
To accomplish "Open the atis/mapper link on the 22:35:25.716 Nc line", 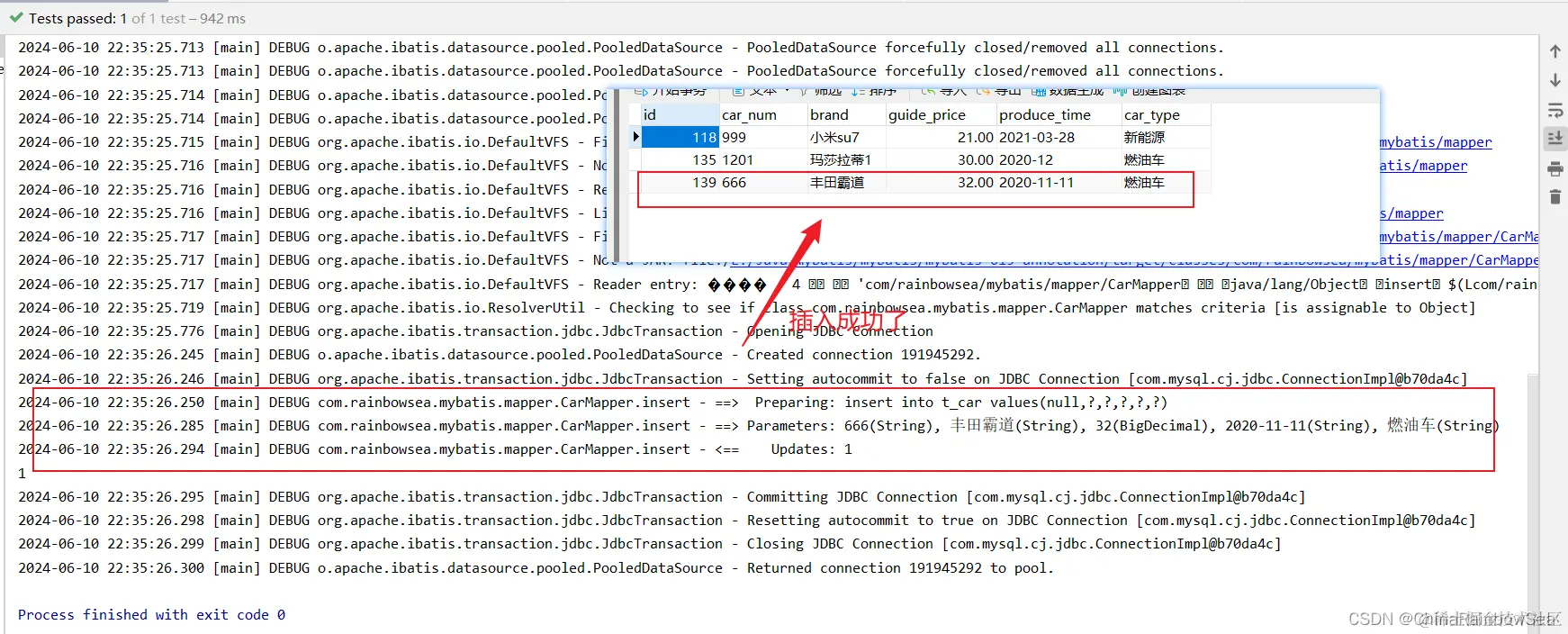I will (1423, 166).
